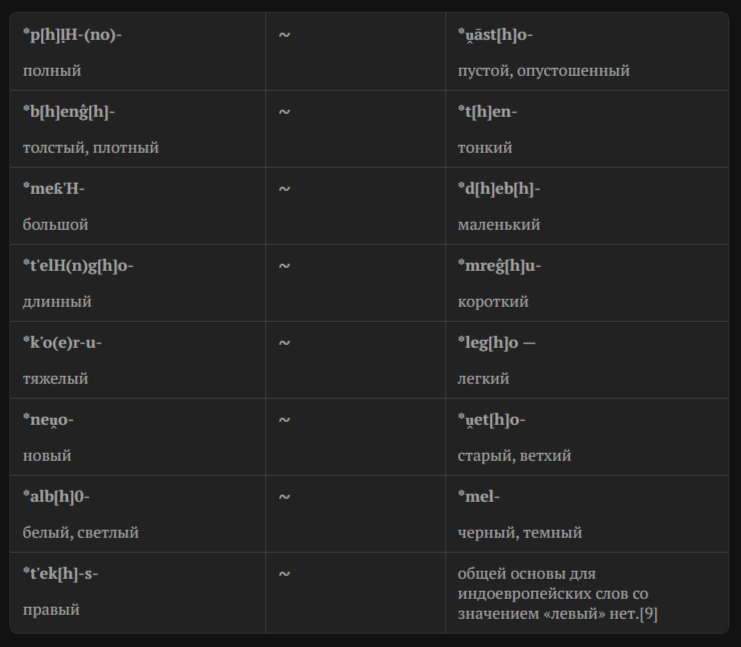Click the word «длинный»
Image resolution: width=741 pixels, height=647 pixels.
[x=57, y=302]
